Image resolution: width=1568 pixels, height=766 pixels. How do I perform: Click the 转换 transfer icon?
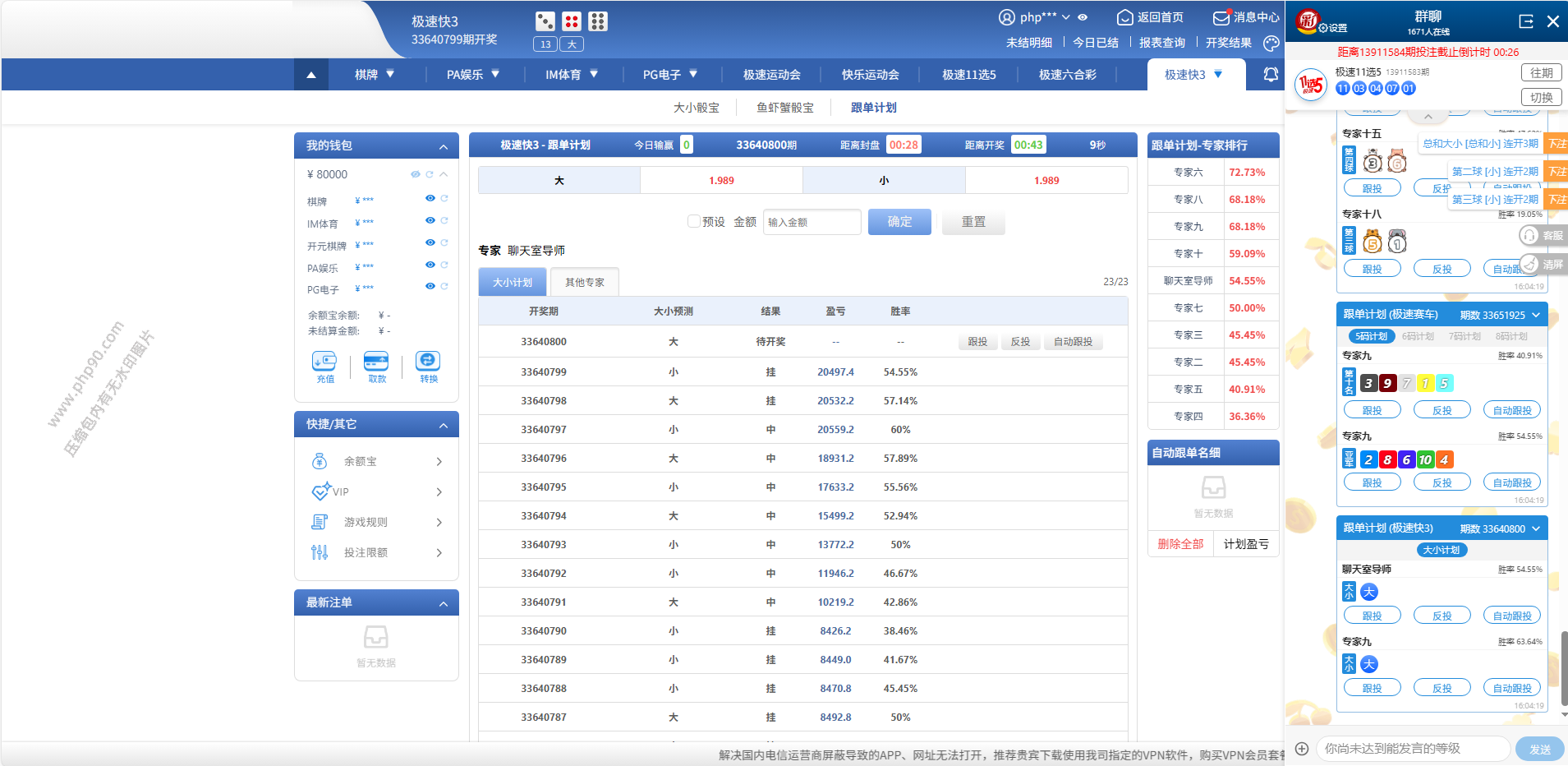428,362
